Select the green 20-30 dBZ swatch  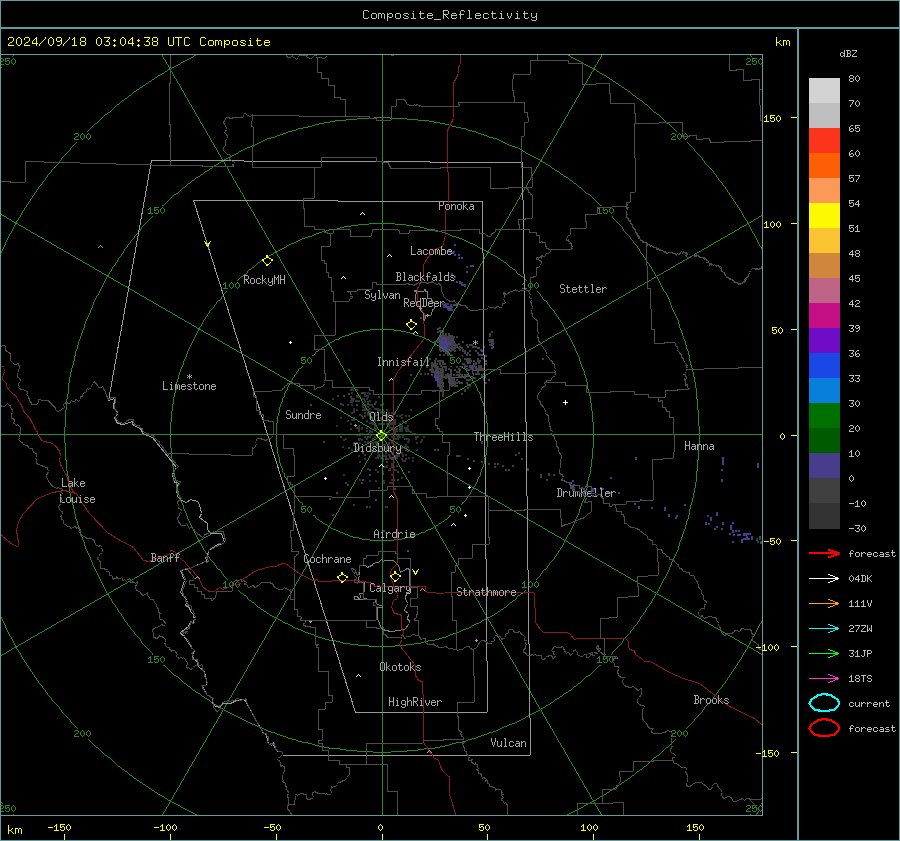[824, 415]
